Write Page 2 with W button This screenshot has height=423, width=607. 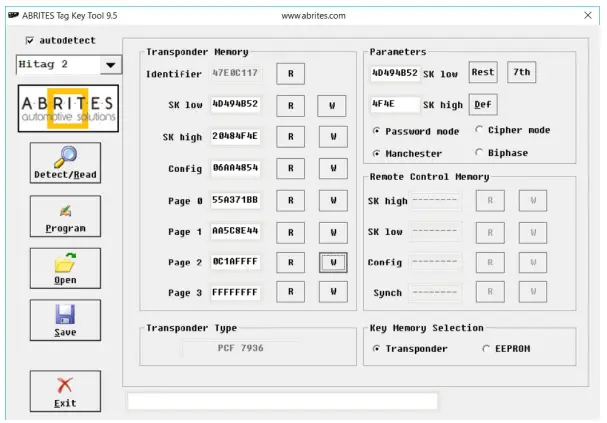[333, 262]
